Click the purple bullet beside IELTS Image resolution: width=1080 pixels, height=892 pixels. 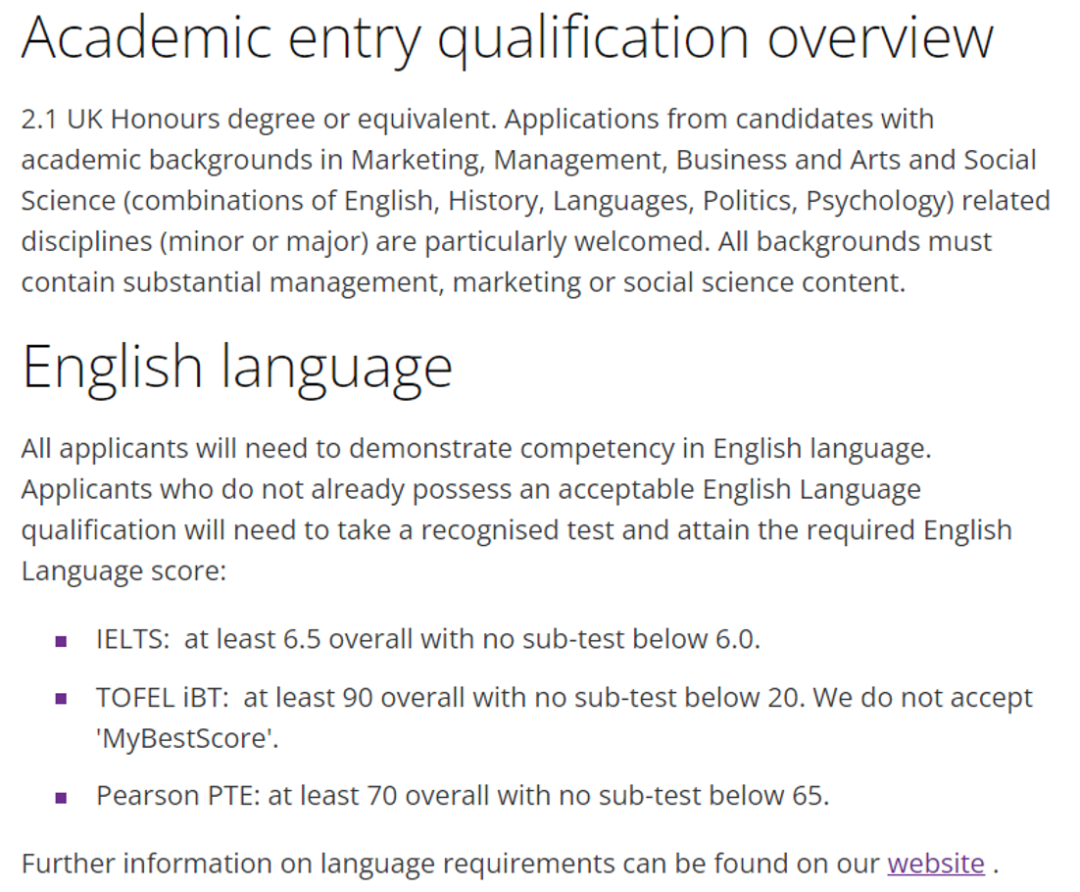[x=62, y=641]
